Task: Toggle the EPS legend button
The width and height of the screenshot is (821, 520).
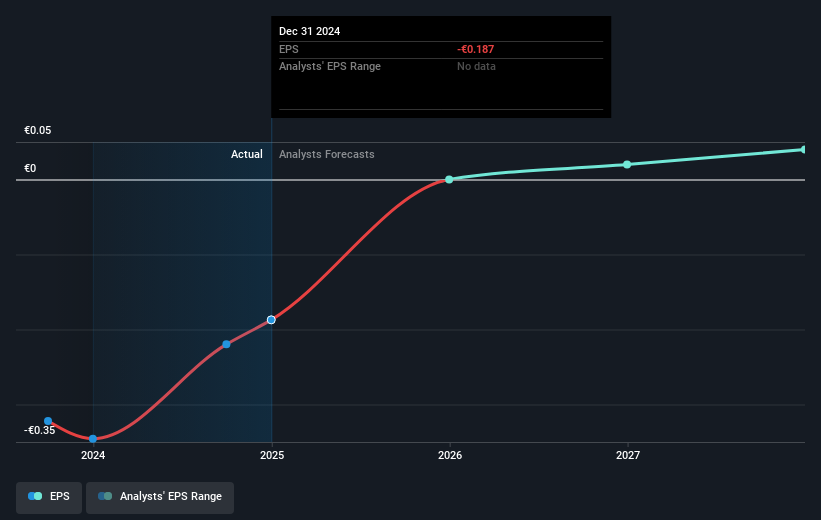Action: (49, 497)
